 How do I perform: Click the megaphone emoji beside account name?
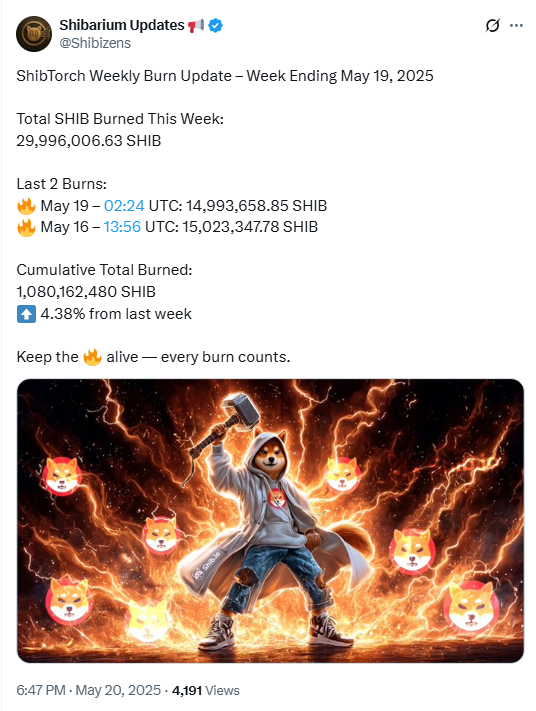click(x=195, y=25)
